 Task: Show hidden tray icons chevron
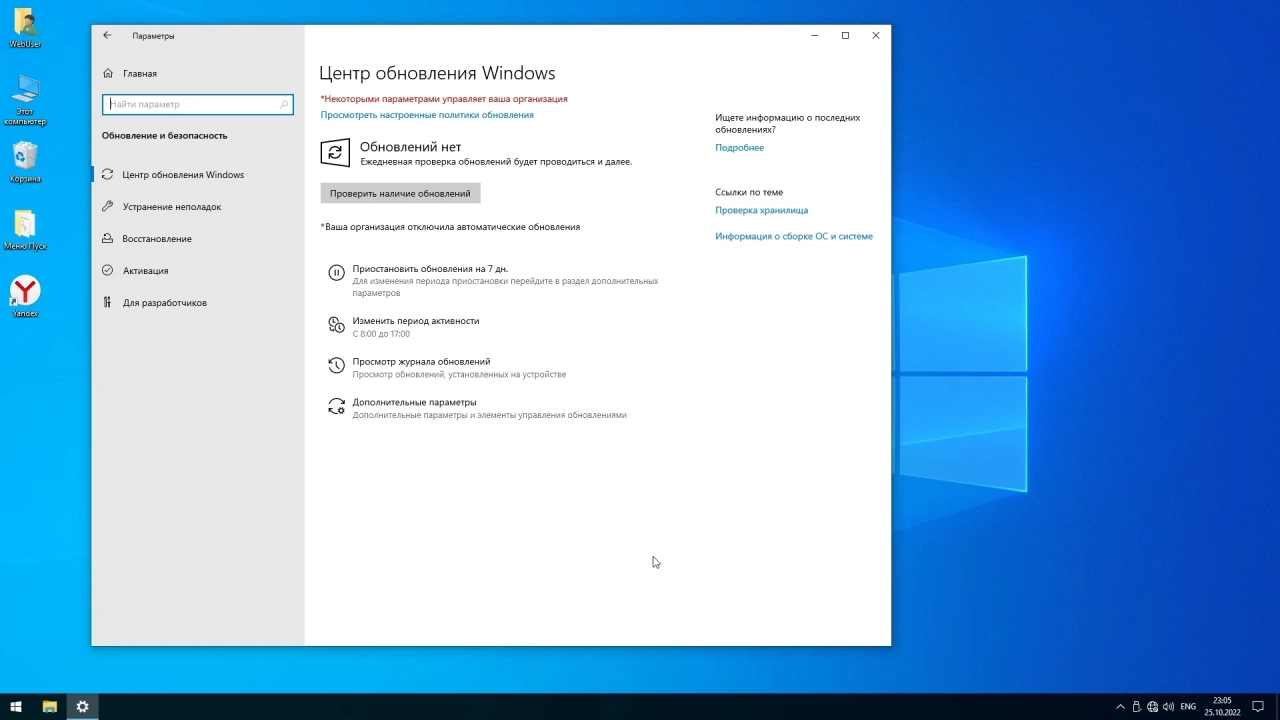[x=1120, y=707]
